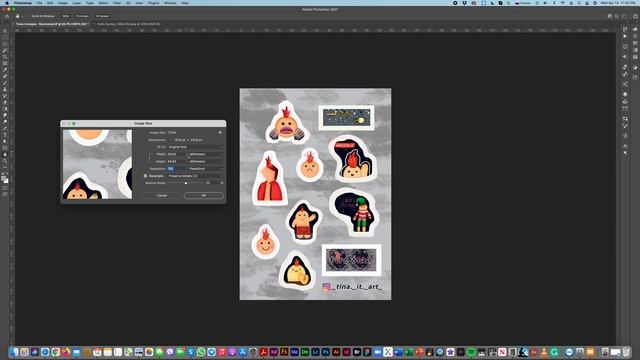The height and width of the screenshot is (360, 640).
Task: Select the Crop tool
Action: [x=5, y=57]
